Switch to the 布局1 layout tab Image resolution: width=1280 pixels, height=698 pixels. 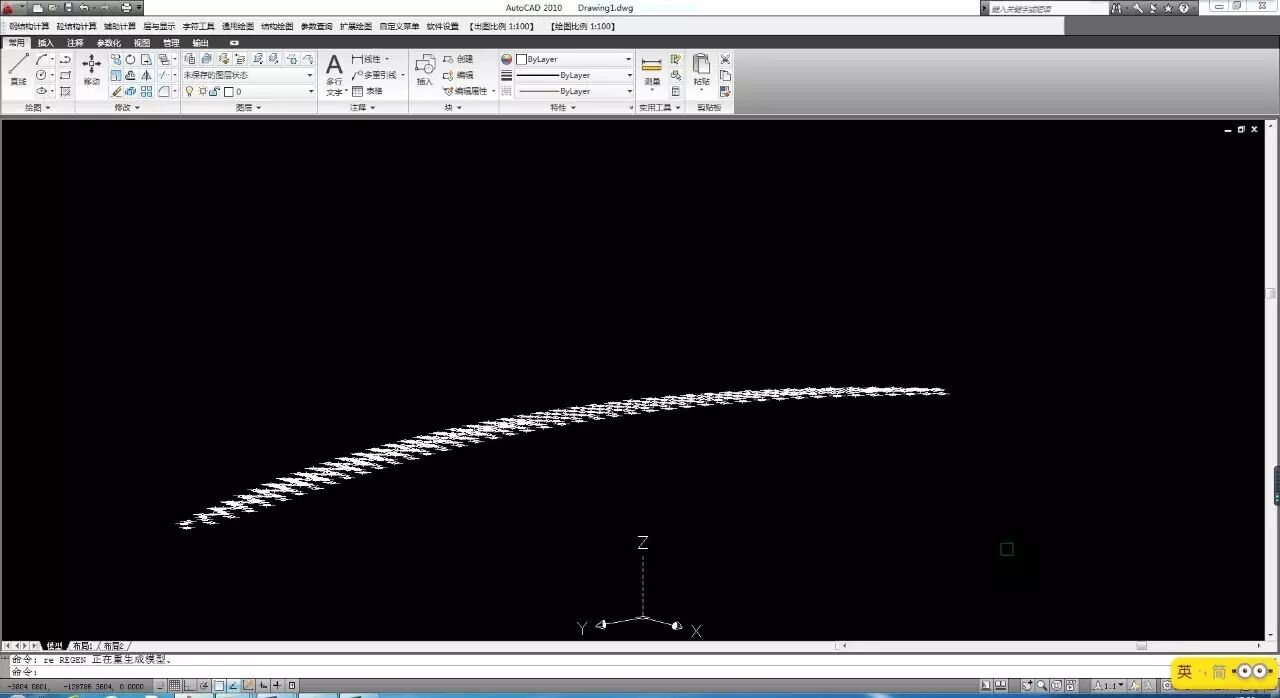[82, 647]
